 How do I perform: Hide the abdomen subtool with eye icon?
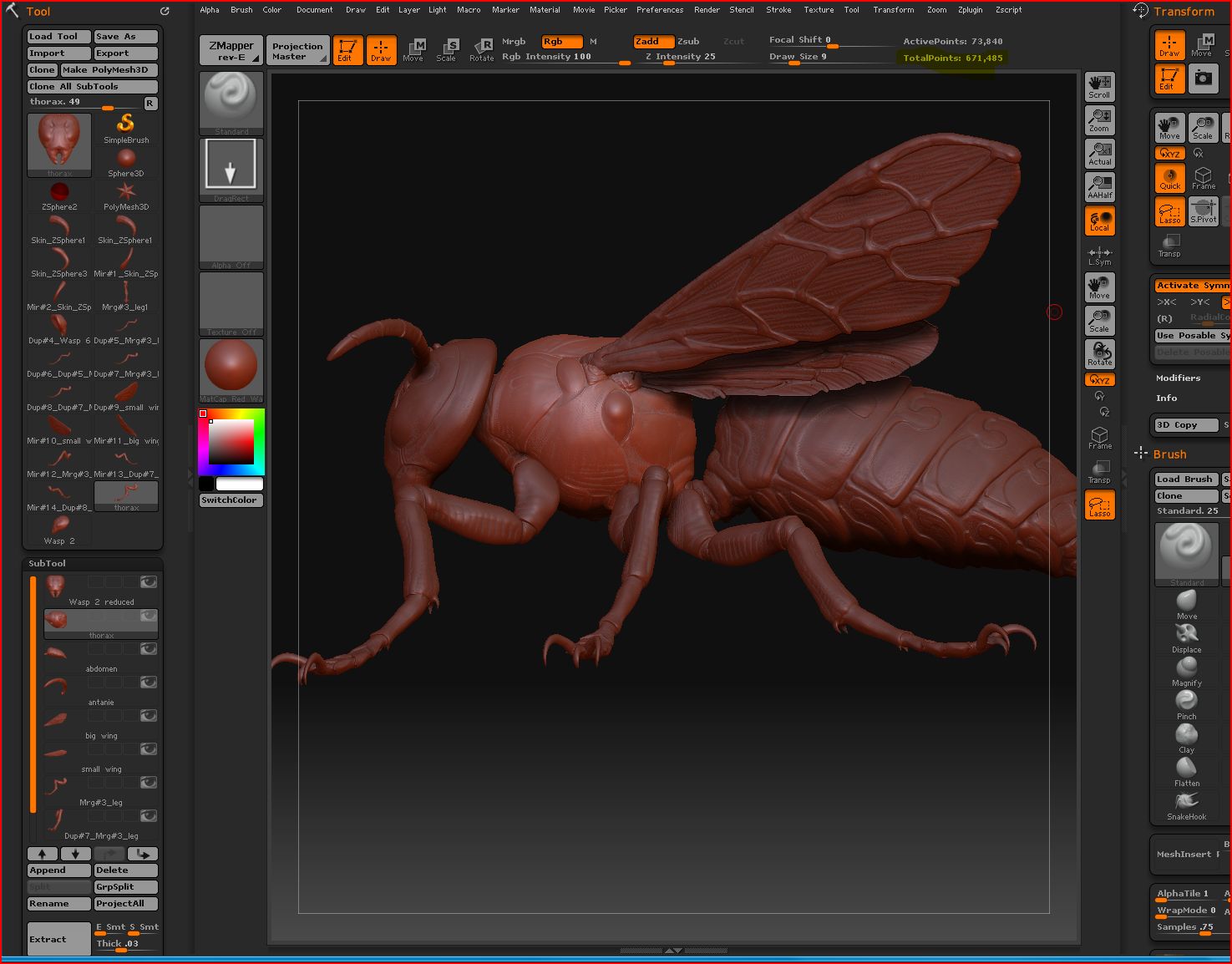149,649
